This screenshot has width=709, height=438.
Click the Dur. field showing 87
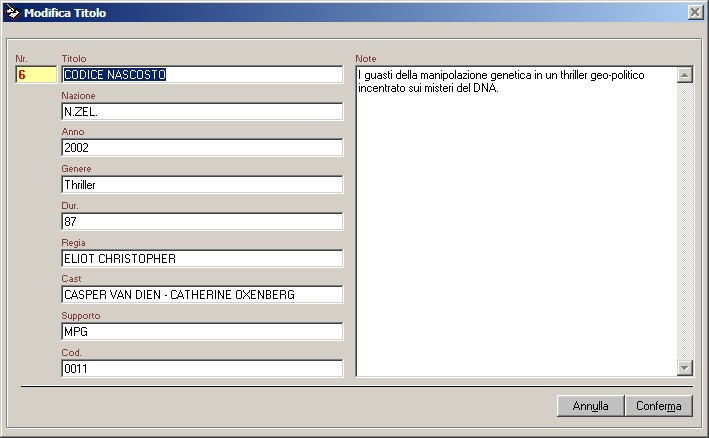202,222
